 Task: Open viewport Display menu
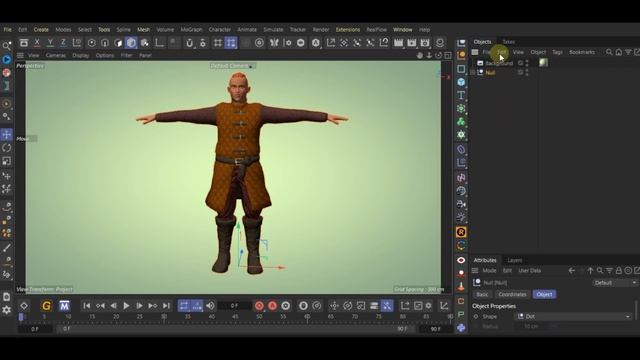pos(80,55)
